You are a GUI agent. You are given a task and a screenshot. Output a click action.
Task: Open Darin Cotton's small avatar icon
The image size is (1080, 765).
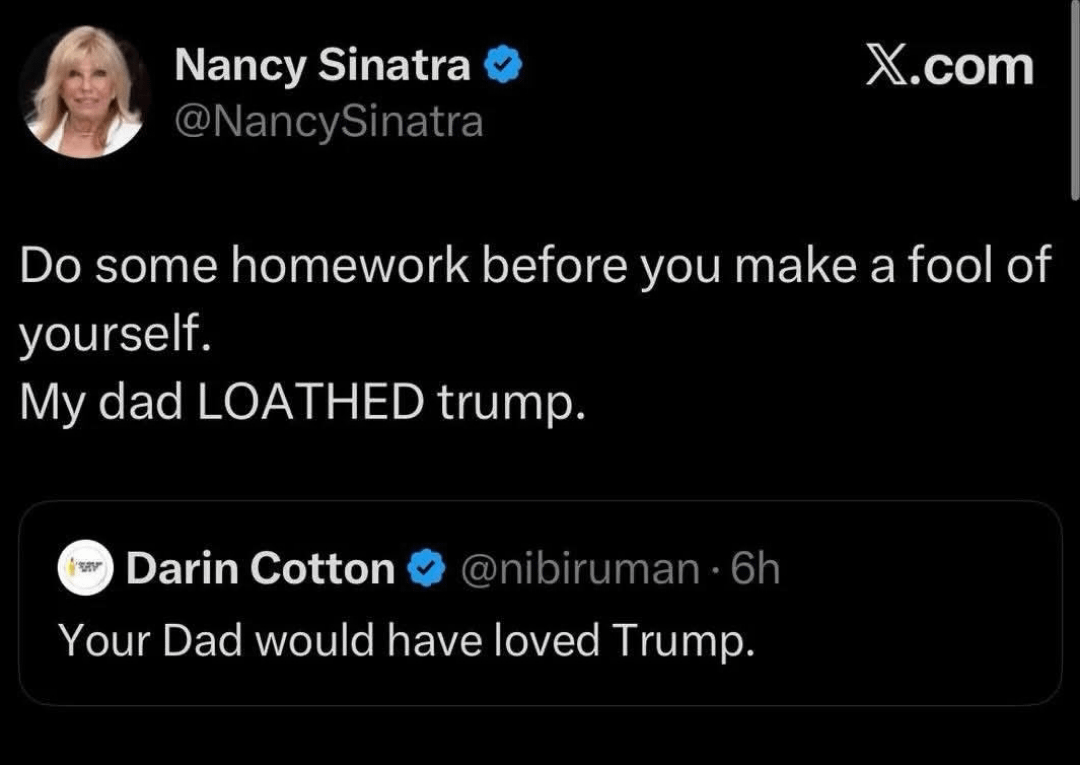[x=85, y=568]
